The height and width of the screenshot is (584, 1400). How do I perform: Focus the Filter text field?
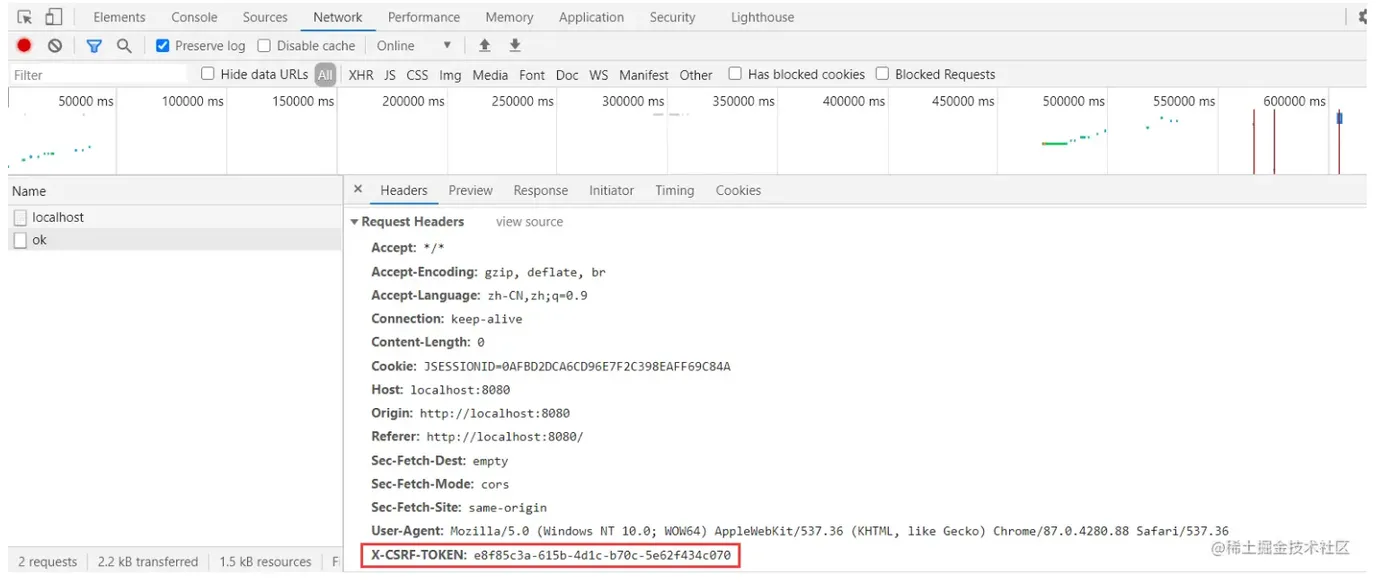(98, 75)
